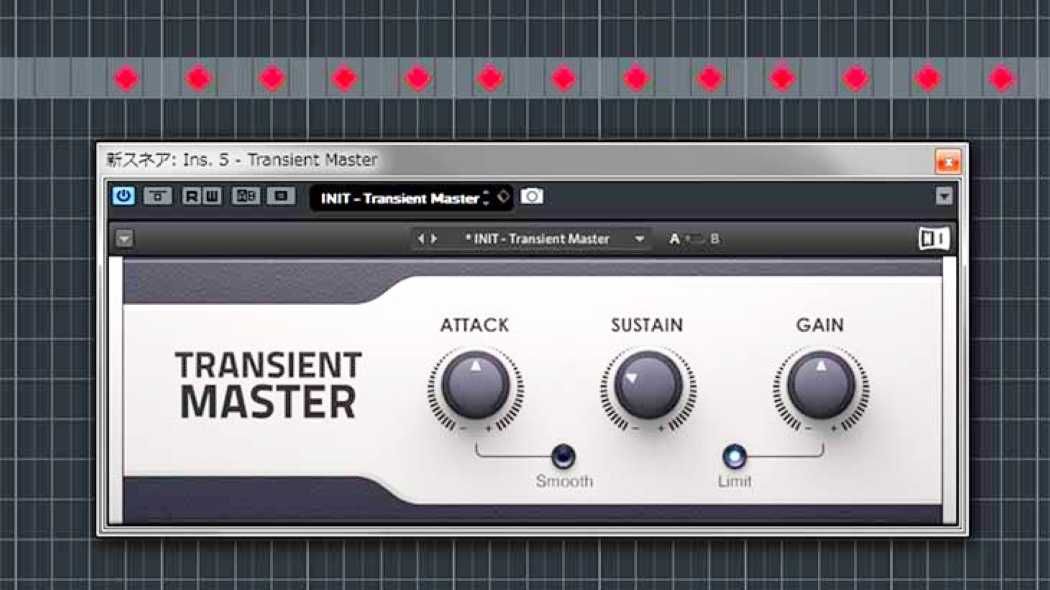The image size is (1050, 590).
Task: Click the preset management diamond icon
Action: click(x=504, y=197)
